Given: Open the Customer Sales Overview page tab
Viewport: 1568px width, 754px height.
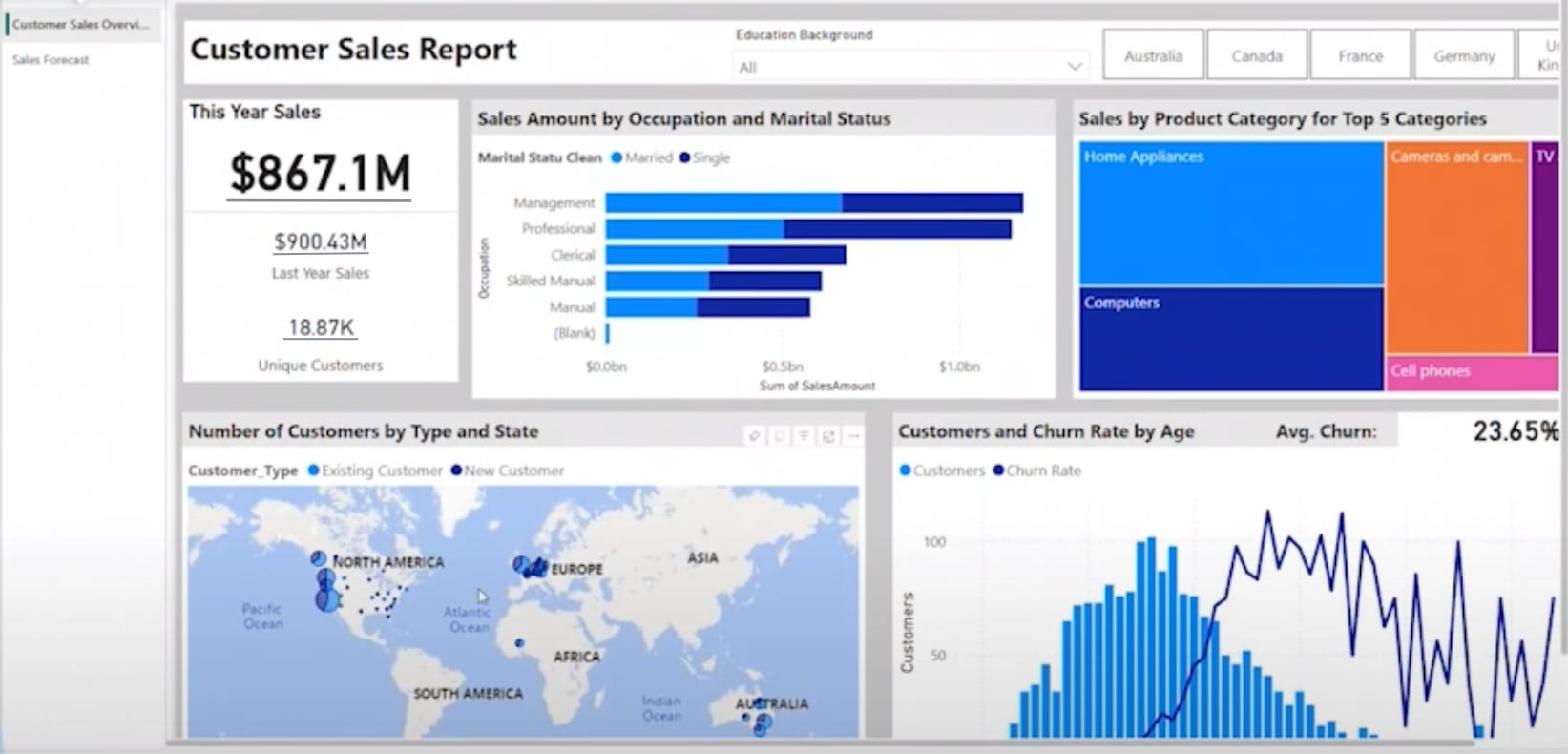Looking at the screenshot, I should pyautogui.click(x=80, y=25).
